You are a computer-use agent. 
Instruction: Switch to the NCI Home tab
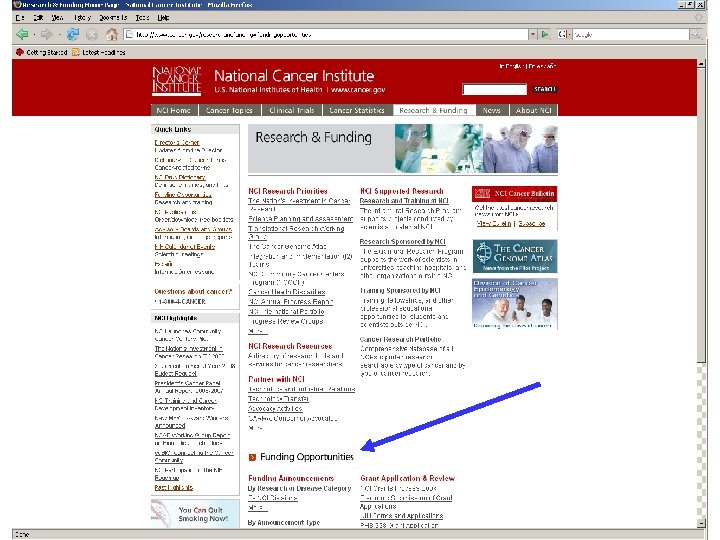pos(174,110)
